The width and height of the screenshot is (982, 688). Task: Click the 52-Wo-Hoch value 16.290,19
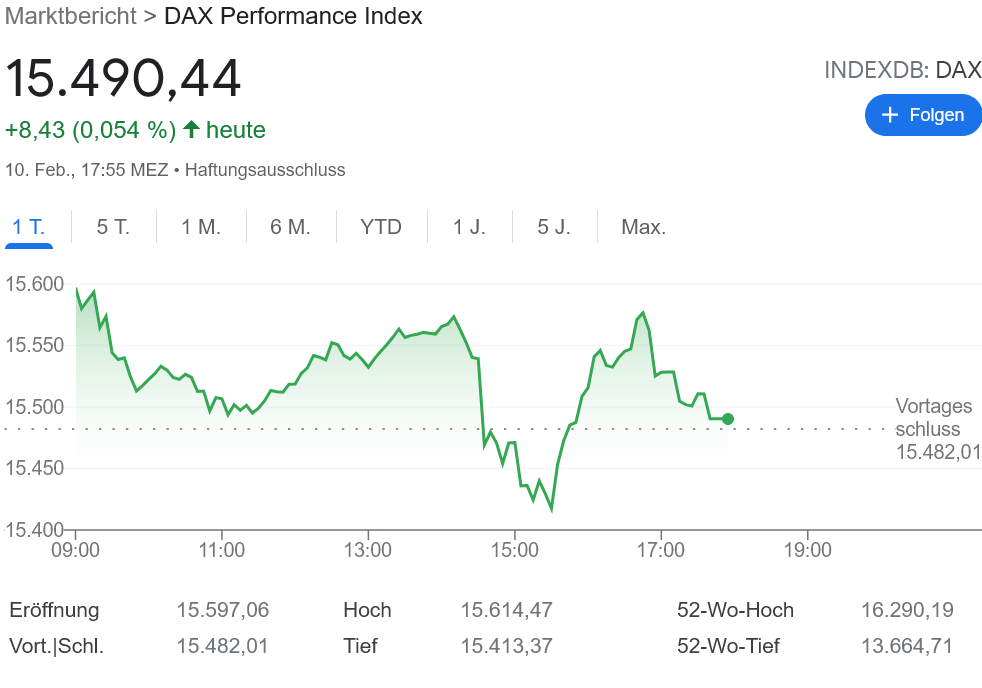tap(907, 610)
